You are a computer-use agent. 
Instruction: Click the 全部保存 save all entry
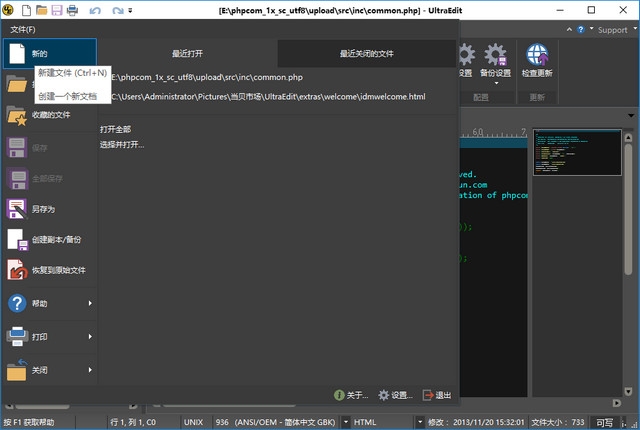click(x=50, y=179)
